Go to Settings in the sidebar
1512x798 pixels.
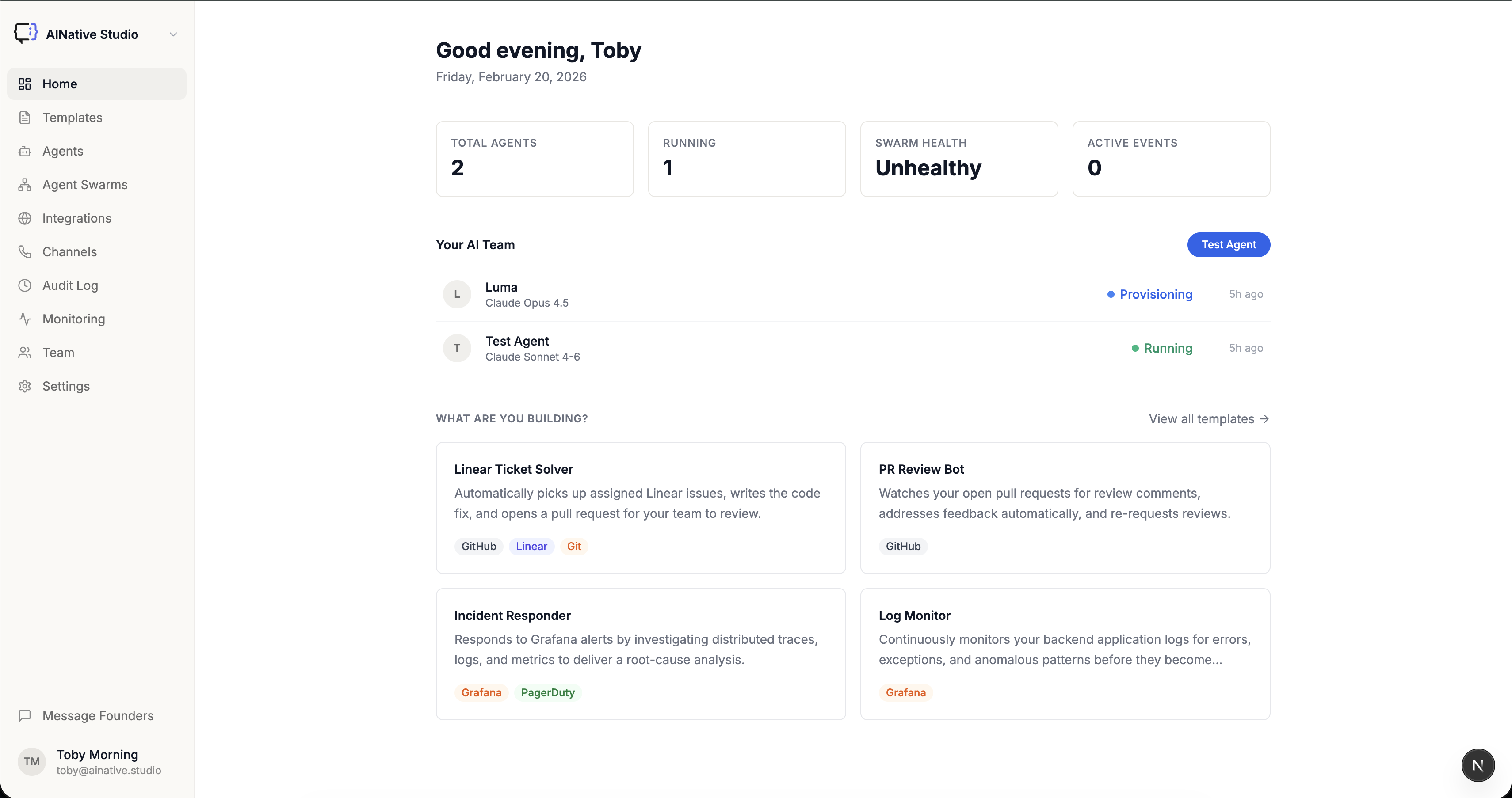[66, 386]
